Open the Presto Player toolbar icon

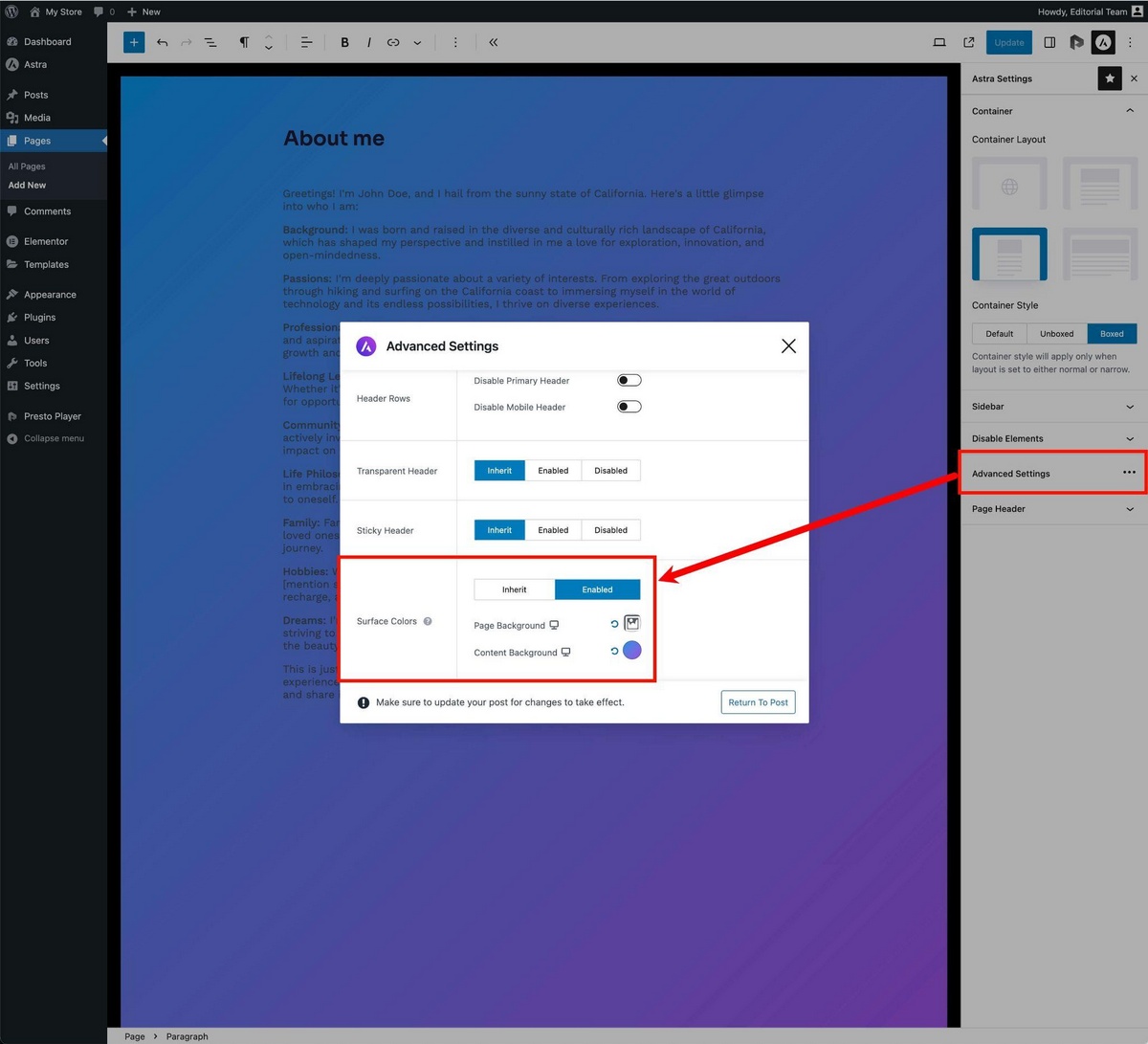(x=1076, y=42)
